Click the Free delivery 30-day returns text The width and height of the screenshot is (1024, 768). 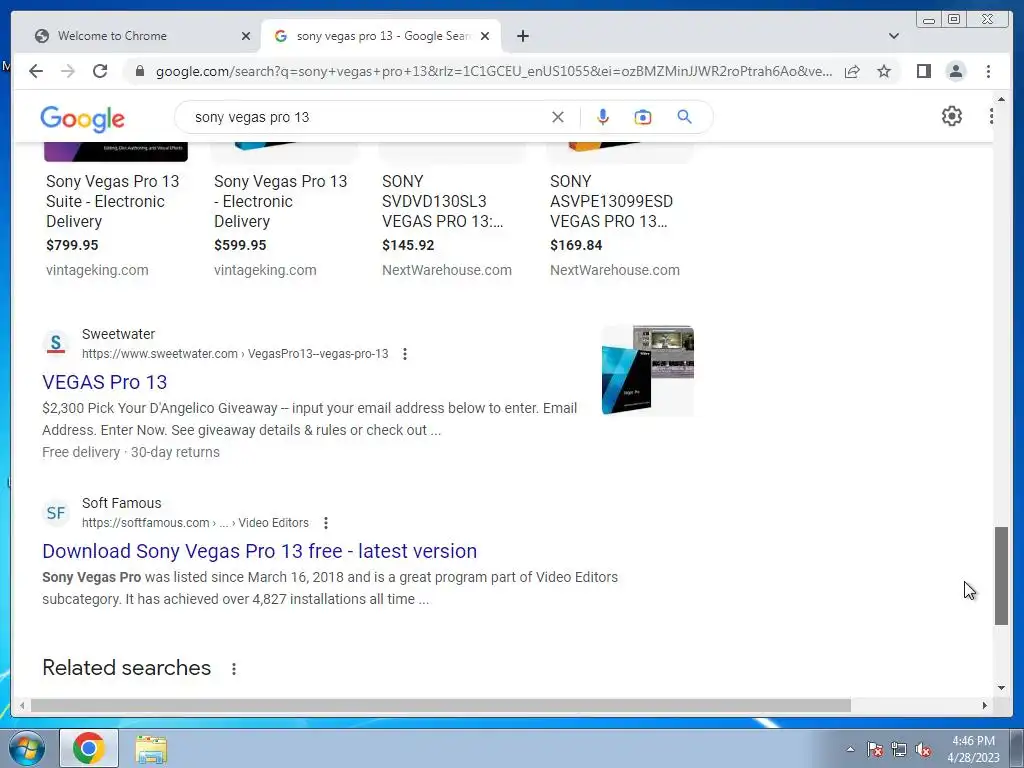pyautogui.click(x=131, y=452)
